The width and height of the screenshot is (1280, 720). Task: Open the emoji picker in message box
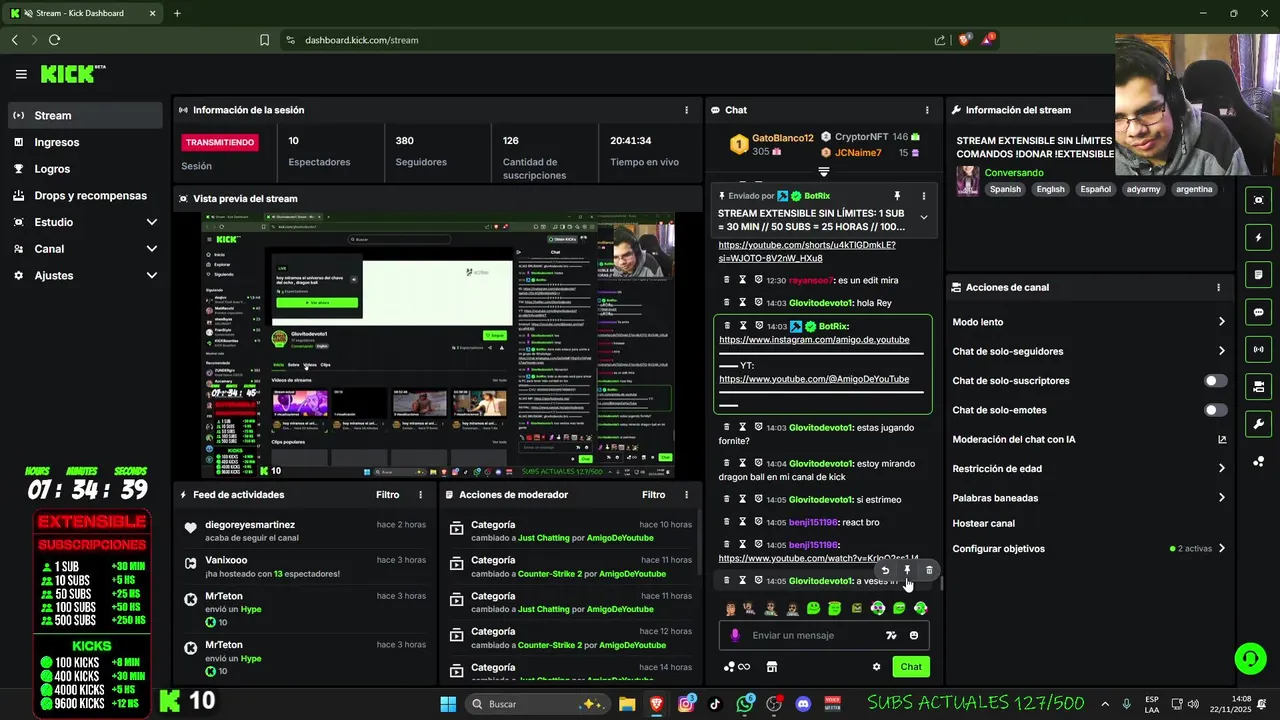pos(913,635)
